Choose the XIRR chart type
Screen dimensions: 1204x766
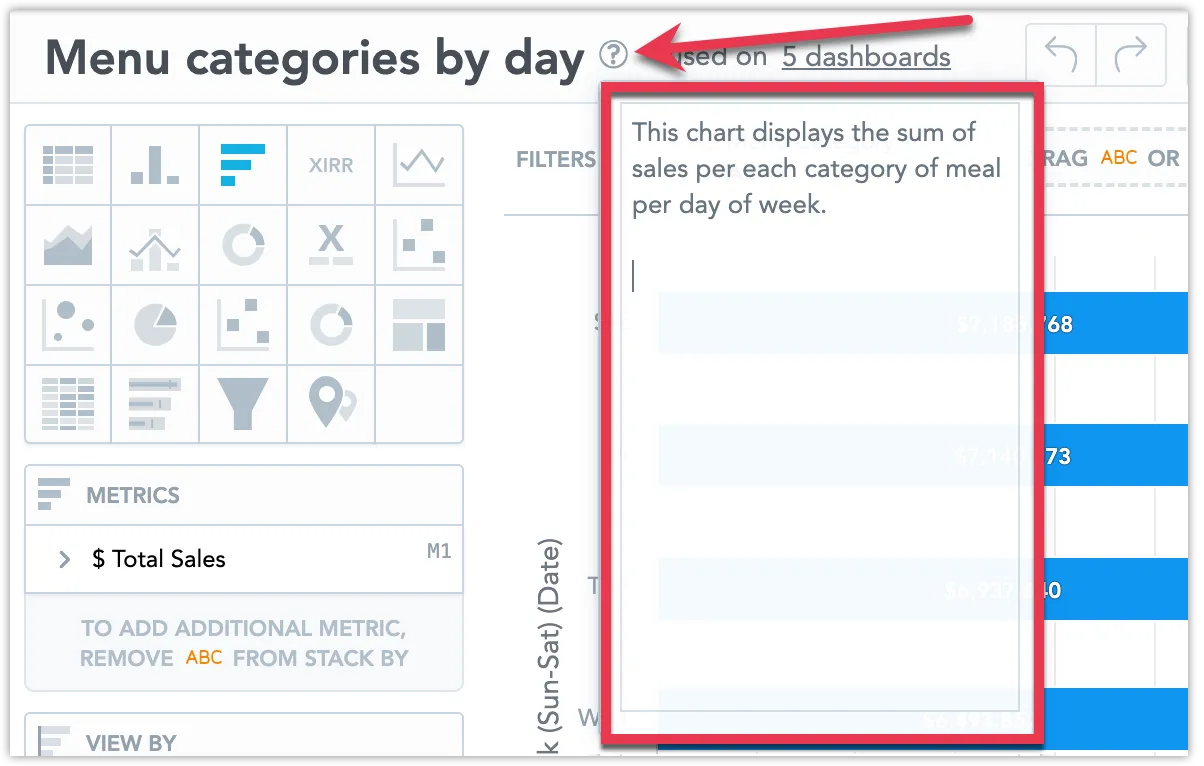tap(331, 165)
